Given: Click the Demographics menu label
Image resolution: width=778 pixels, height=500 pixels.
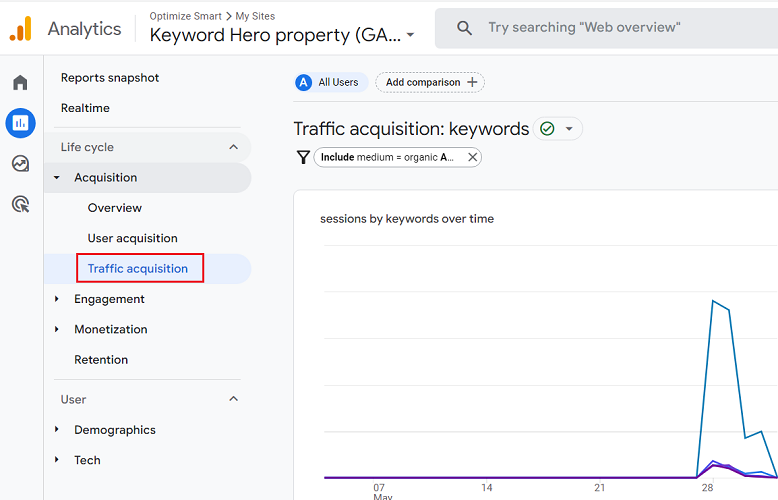Looking at the screenshot, I should tap(115, 430).
